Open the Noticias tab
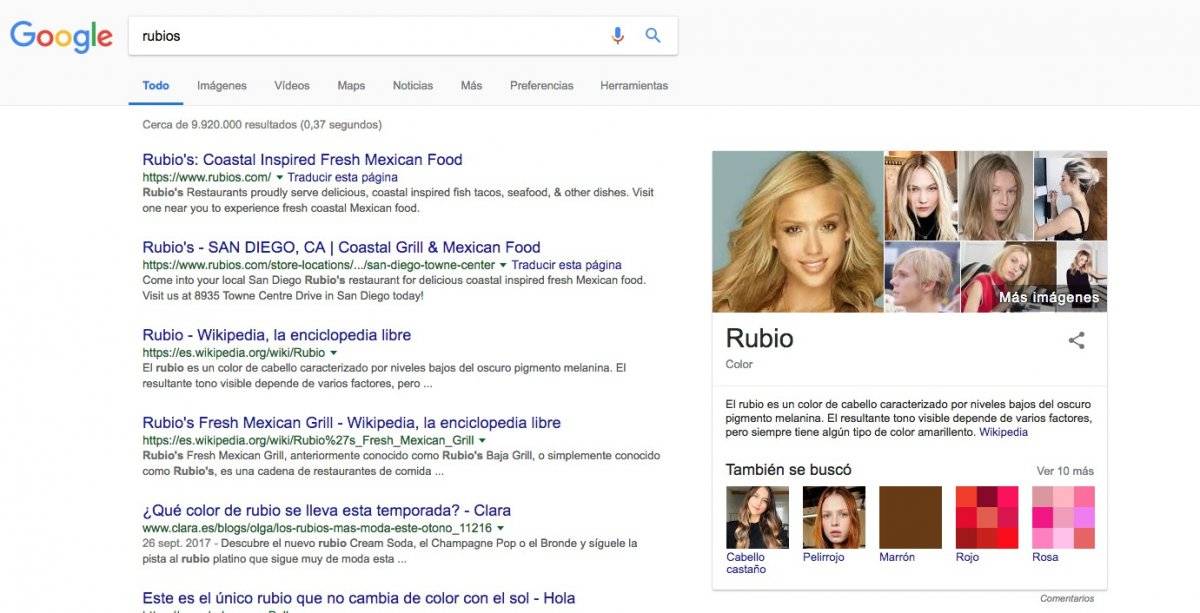This screenshot has width=1200, height=613. [413, 86]
